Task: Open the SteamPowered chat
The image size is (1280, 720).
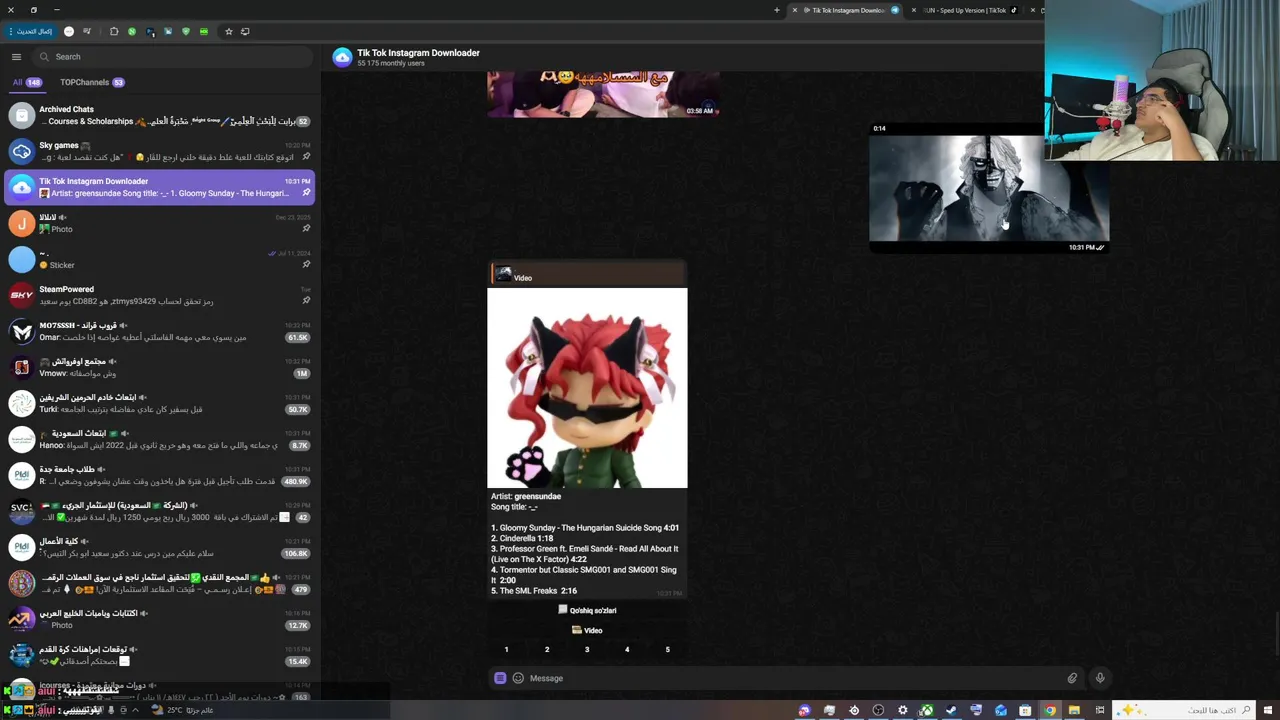Action: 160,295
